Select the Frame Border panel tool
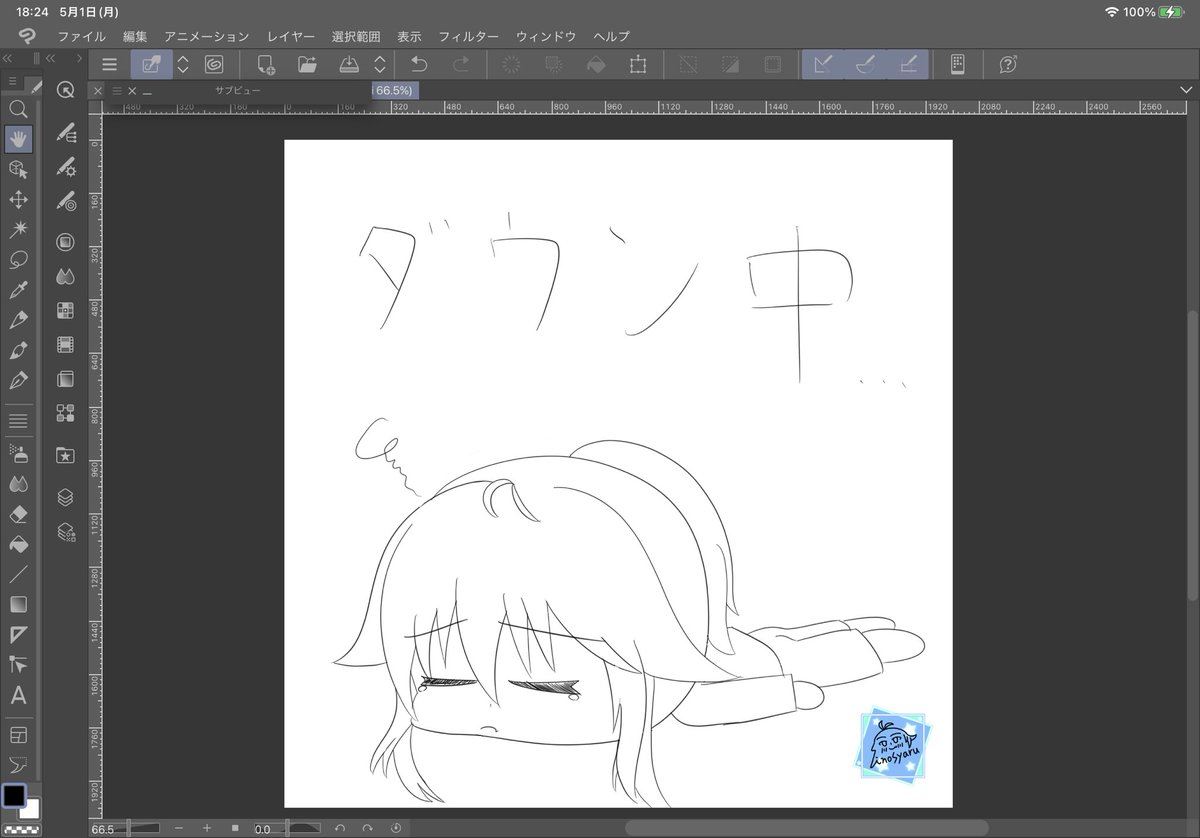Image resolution: width=1200 pixels, height=838 pixels. pyautogui.click(x=18, y=735)
